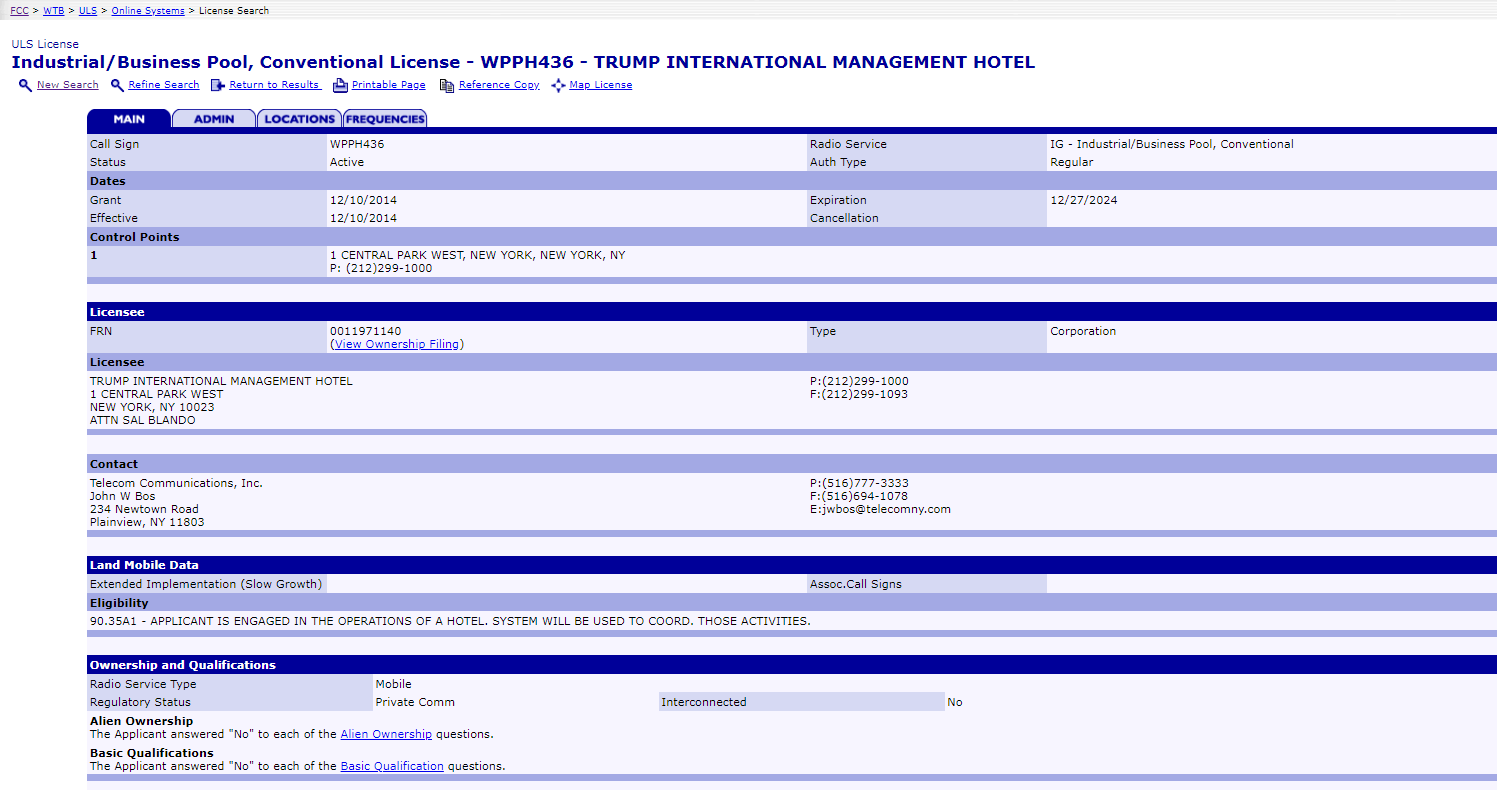This screenshot has height=790, width=1499.
Task: Click call sign value WPPH436
Action: [357, 144]
